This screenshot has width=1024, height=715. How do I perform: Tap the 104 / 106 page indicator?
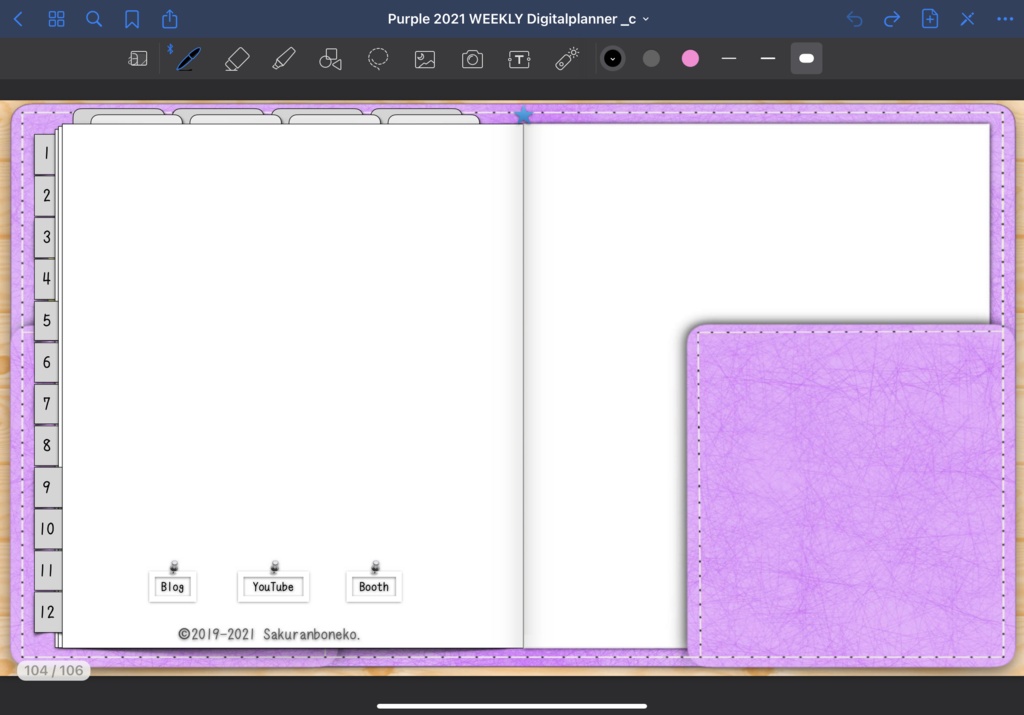[54, 670]
